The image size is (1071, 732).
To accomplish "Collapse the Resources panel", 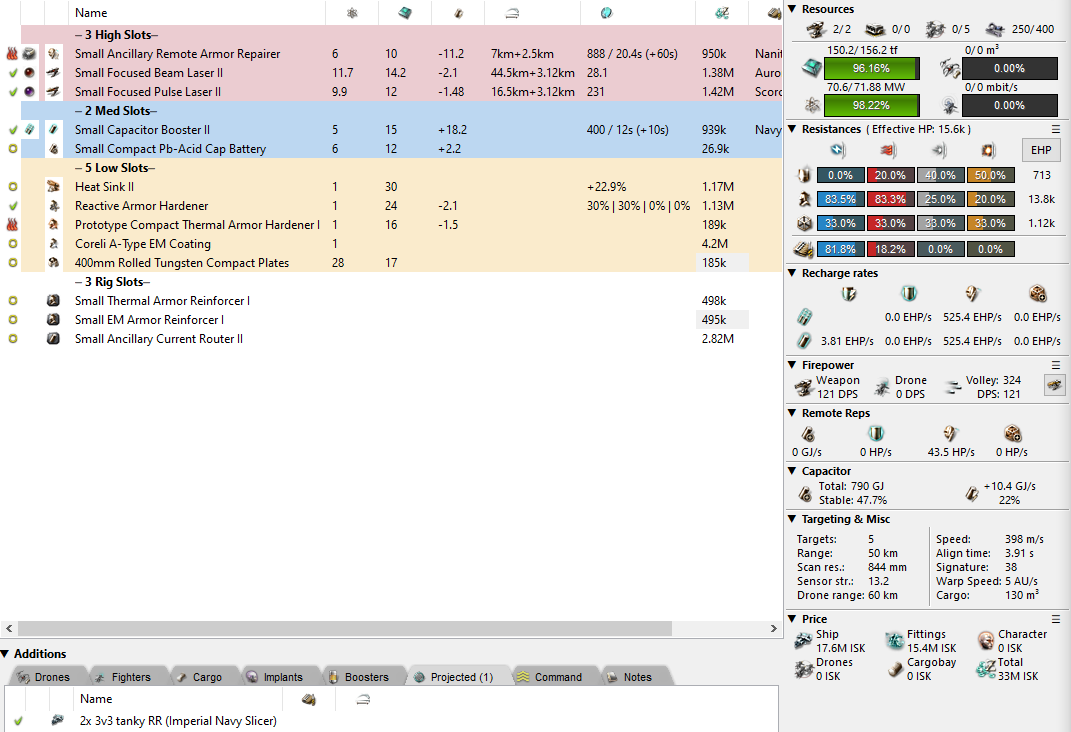I will click(x=793, y=9).
